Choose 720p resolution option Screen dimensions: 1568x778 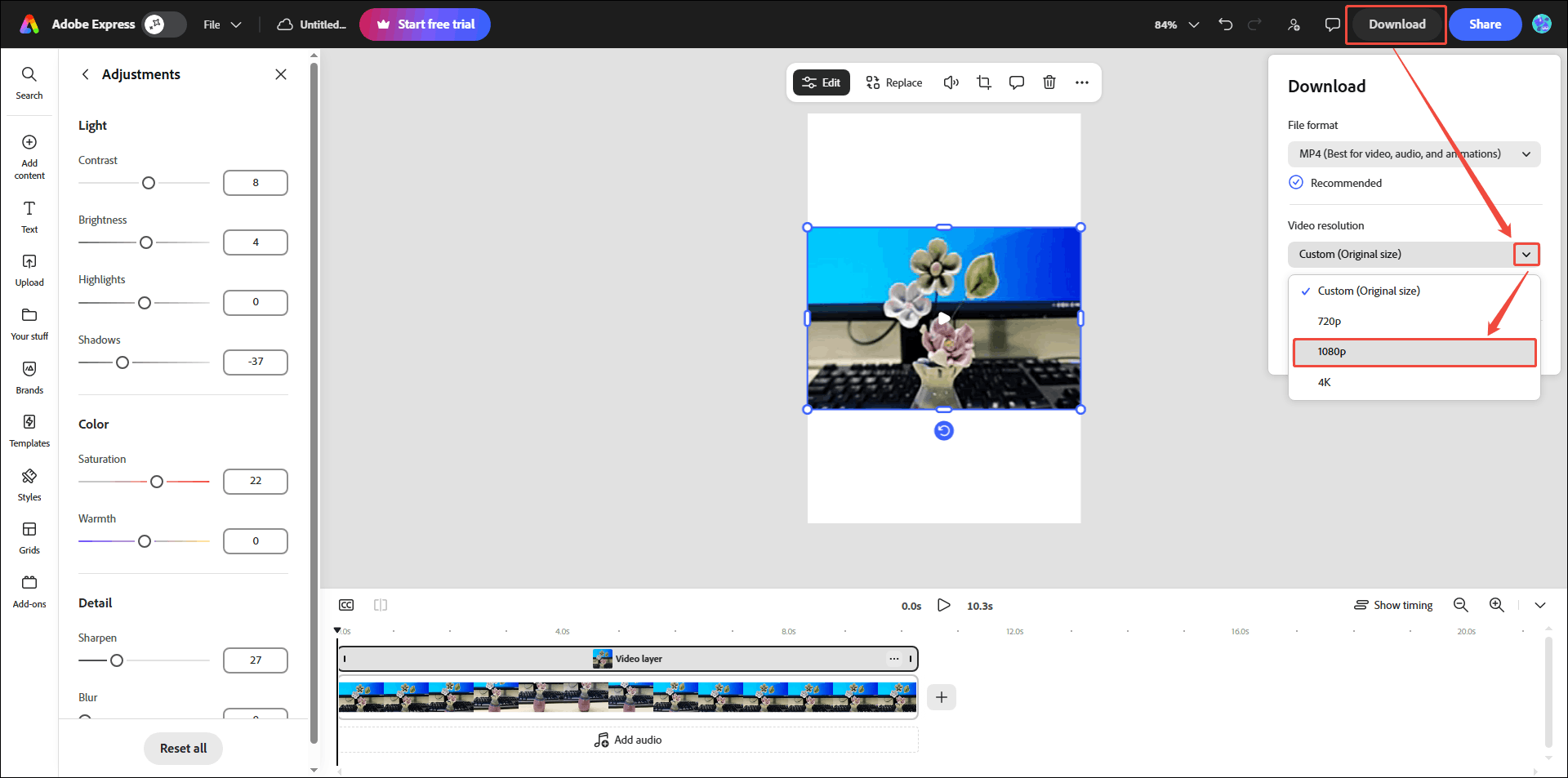pyautogui.click(x=1414, y=322)
